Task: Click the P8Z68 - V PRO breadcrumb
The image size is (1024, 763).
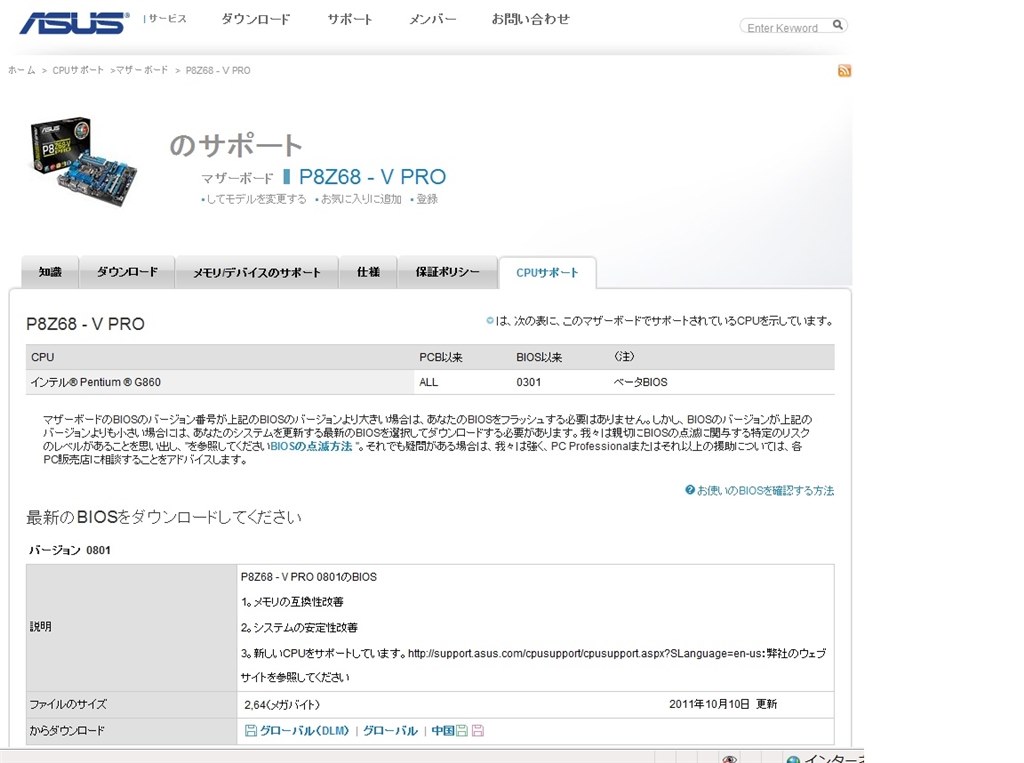Action: click(x=217, y=70)
